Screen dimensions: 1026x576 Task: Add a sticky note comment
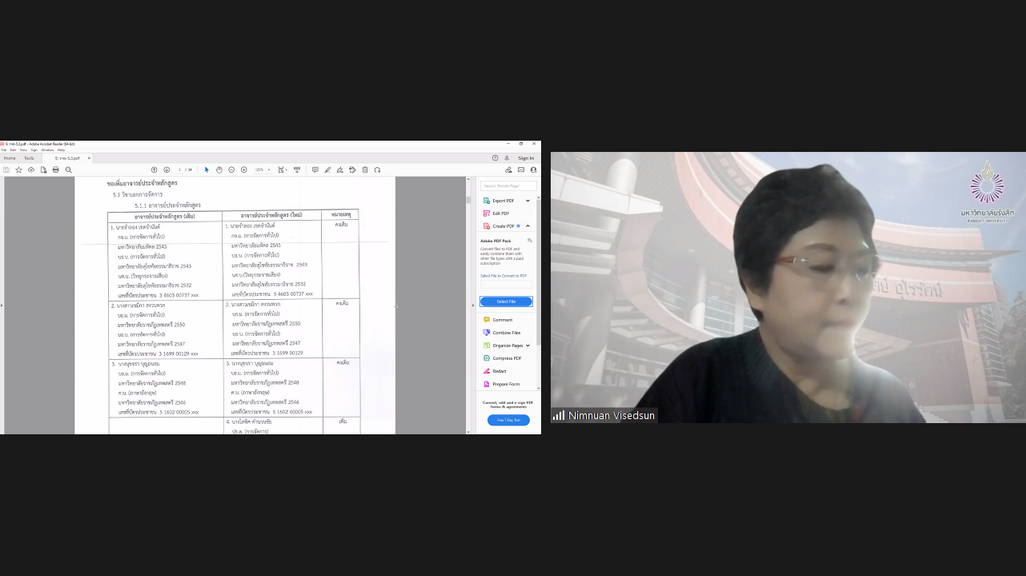[x=315, y=170]
